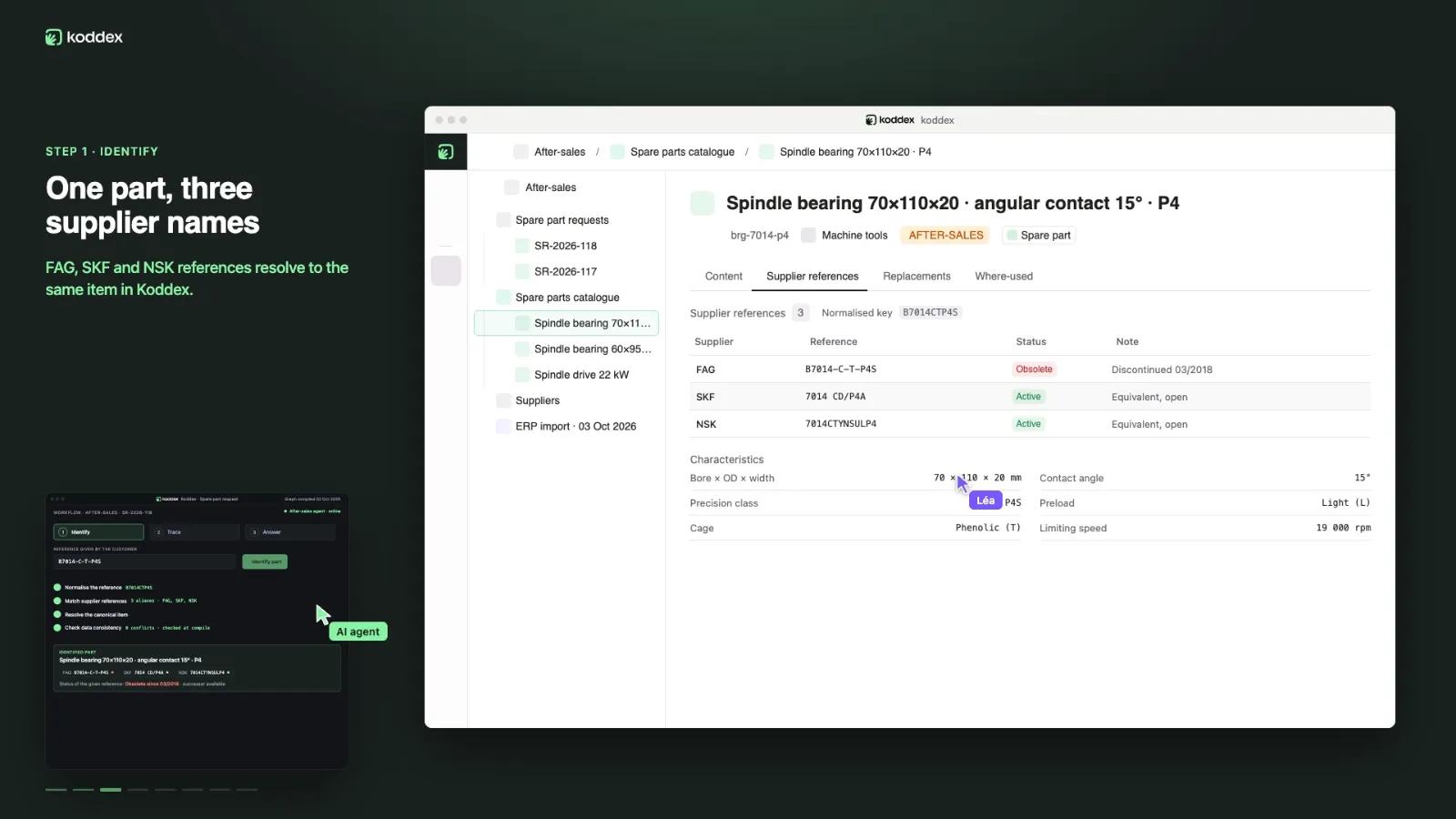1456x819 pixels.
Task: Click the icon beside the page title
Action: [x=703, y=203]
